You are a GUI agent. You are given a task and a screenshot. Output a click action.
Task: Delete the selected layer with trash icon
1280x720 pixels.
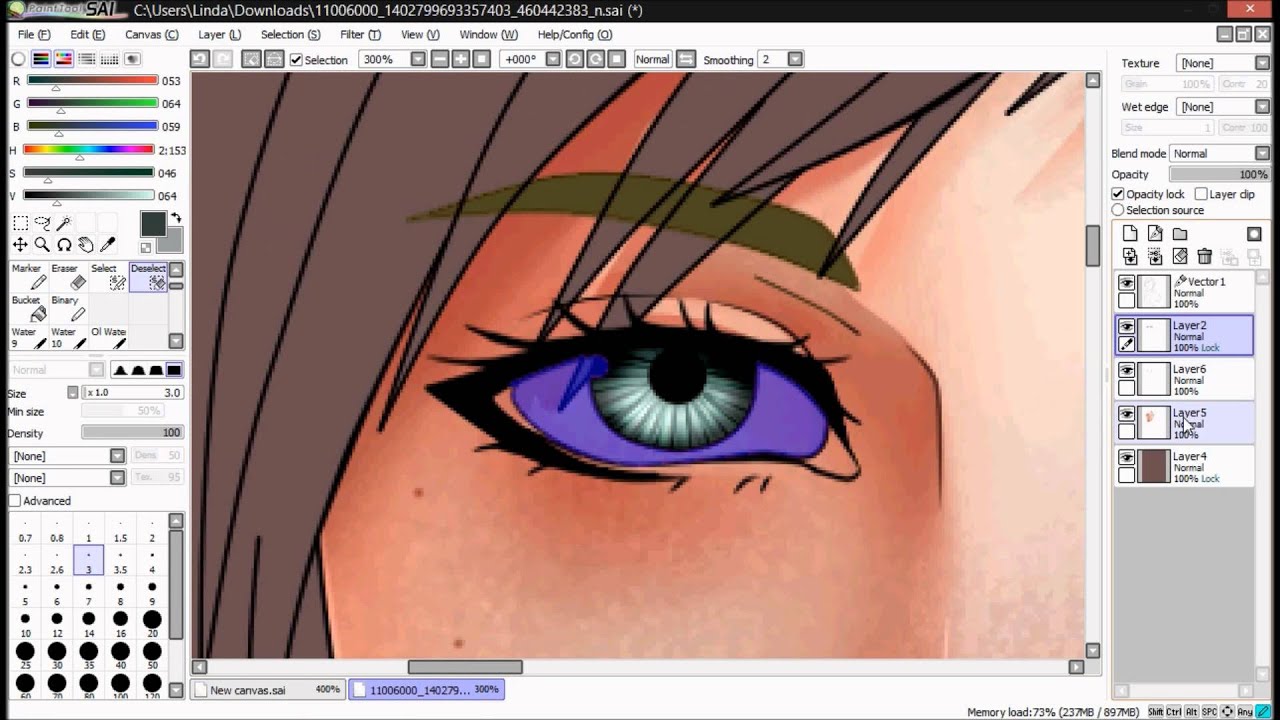tap(1205, 257)
